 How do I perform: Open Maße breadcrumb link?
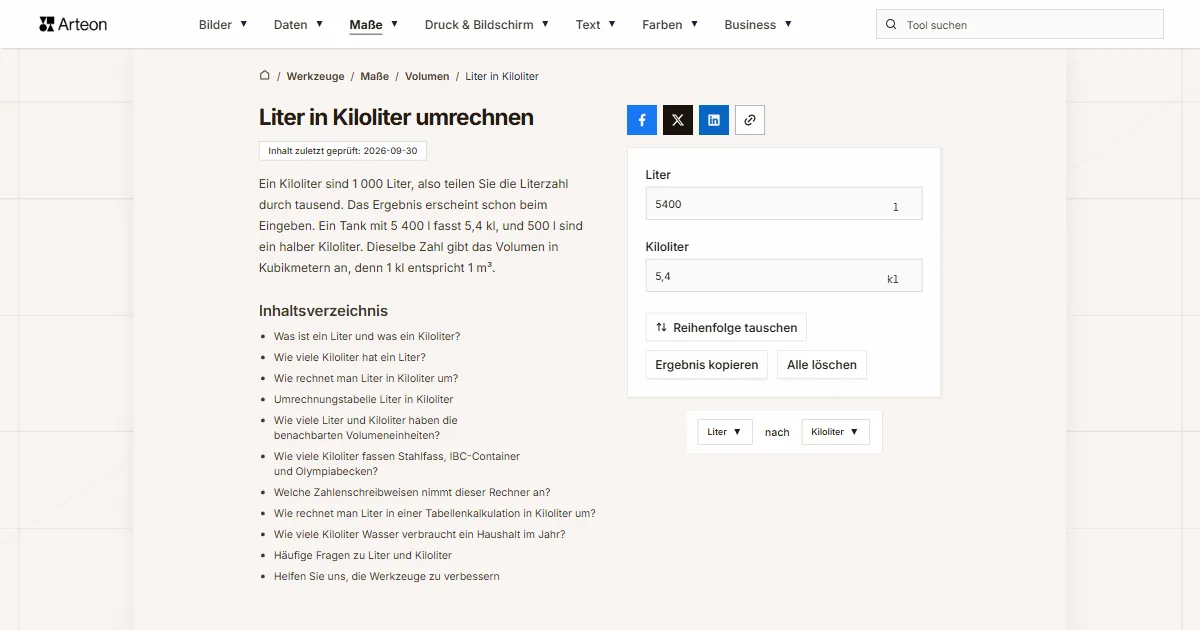coord(375,76)
